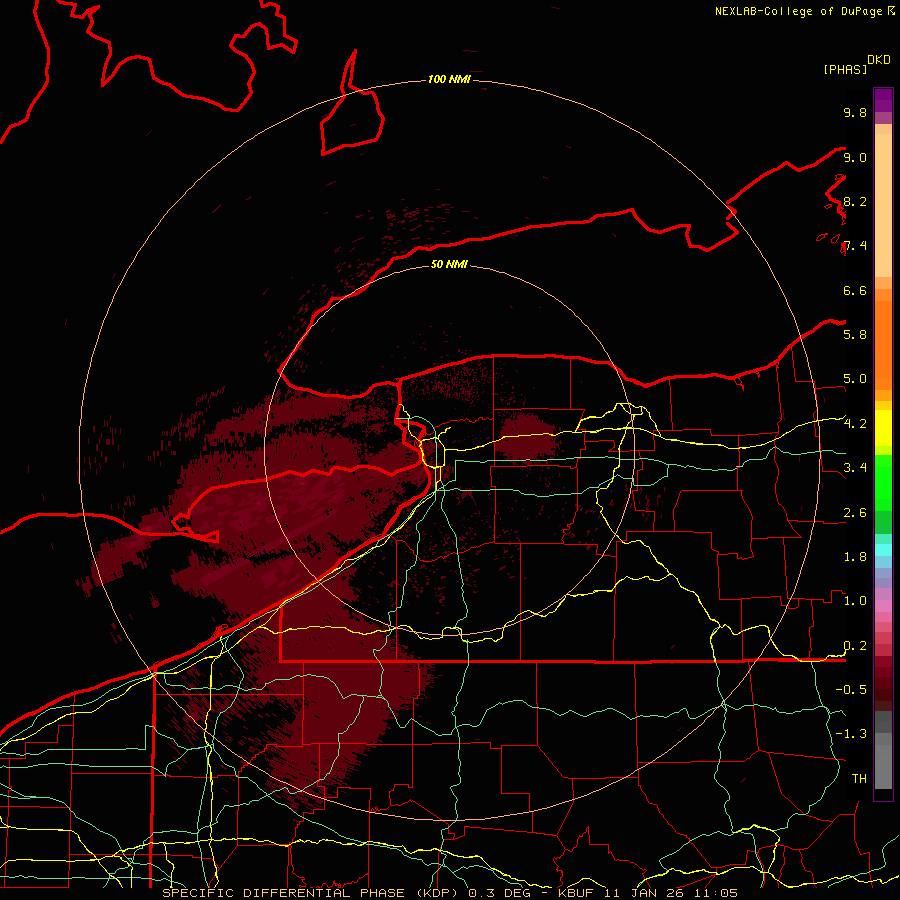Click the 7.4 scale label
Screen dimensions: 900x900
tap(855, 246)
